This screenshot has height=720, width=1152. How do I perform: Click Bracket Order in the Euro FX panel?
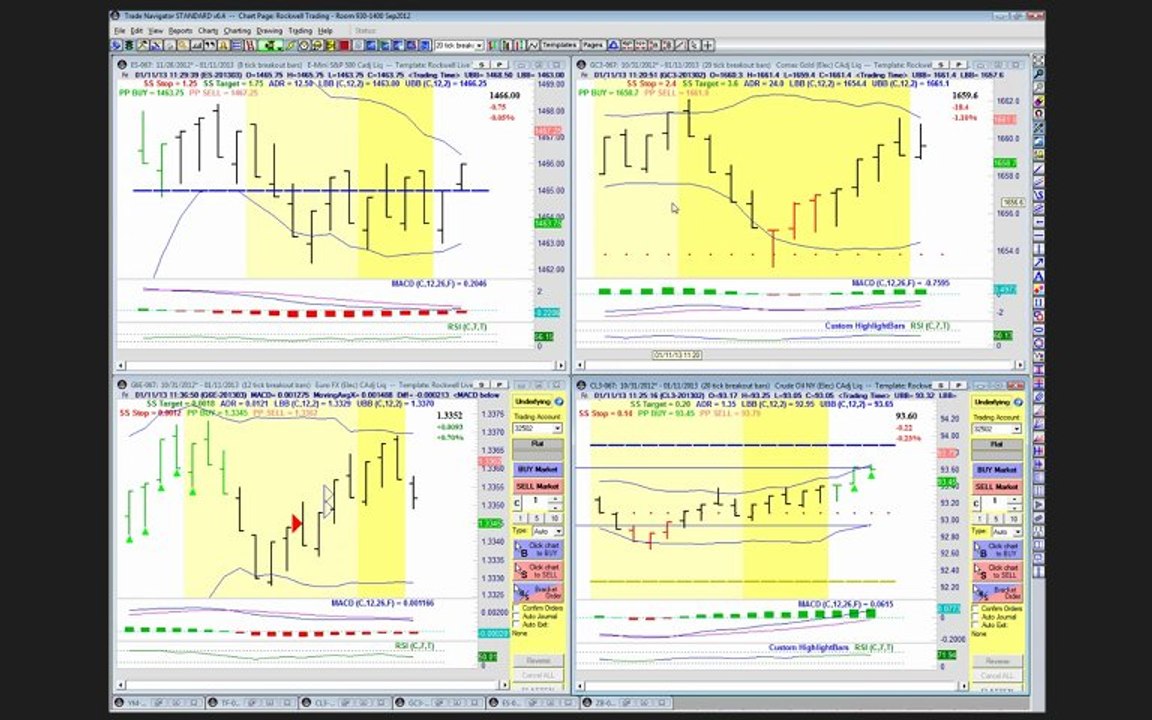538,592
